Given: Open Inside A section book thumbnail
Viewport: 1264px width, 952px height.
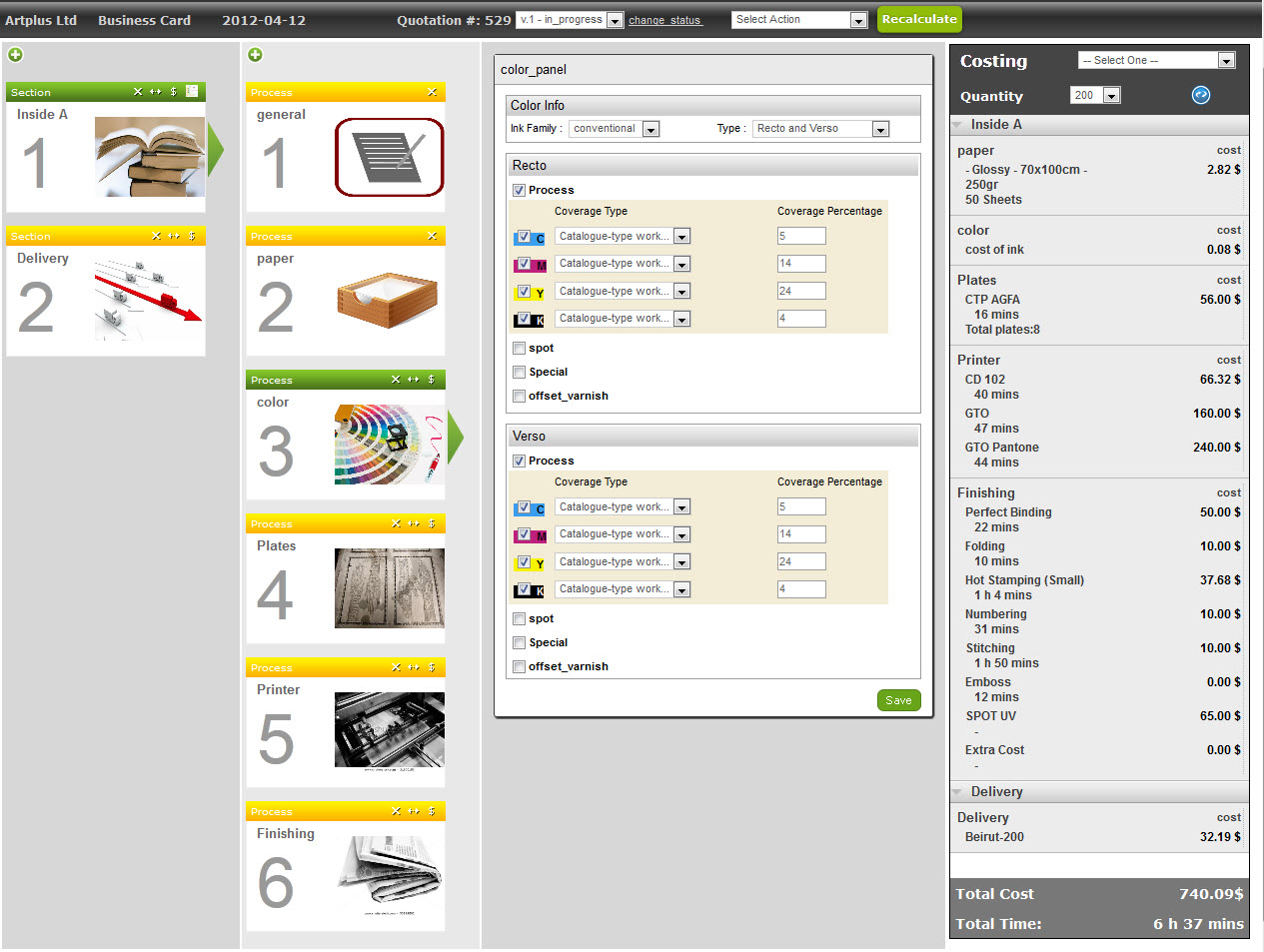Looking at the screenshot, I should [150, 157].
